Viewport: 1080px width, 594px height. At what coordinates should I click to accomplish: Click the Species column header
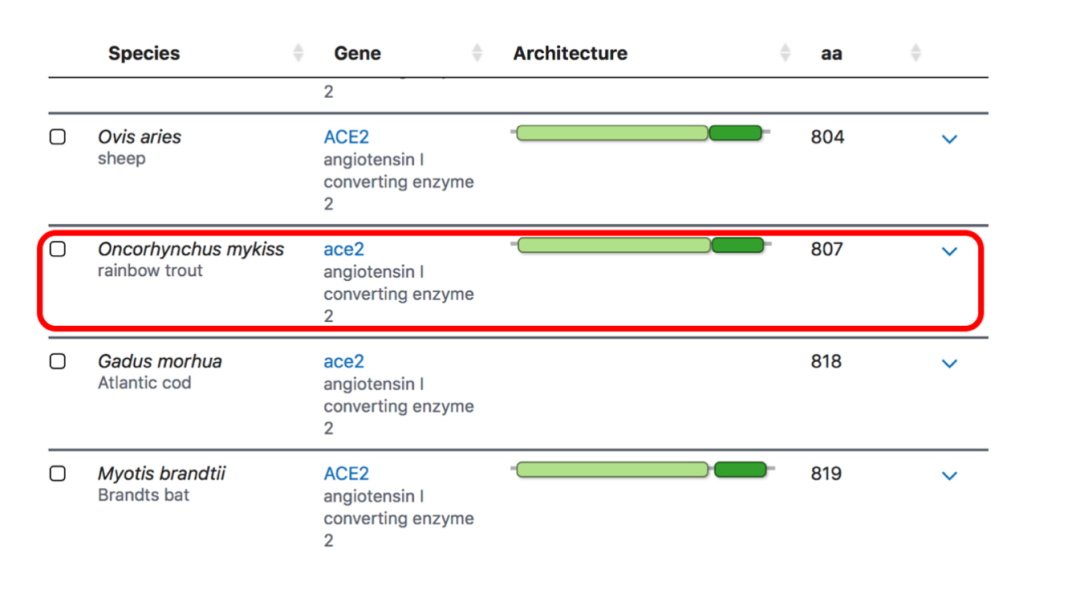click(x=144, y=54)
